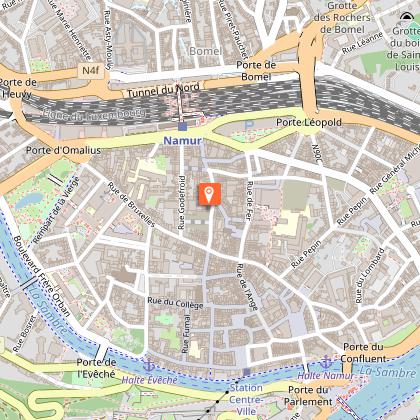The height and width of the screenshot is (420, 420).
Task: Click the Station Centre-Ville stop square icon
Action: point(246,372)
